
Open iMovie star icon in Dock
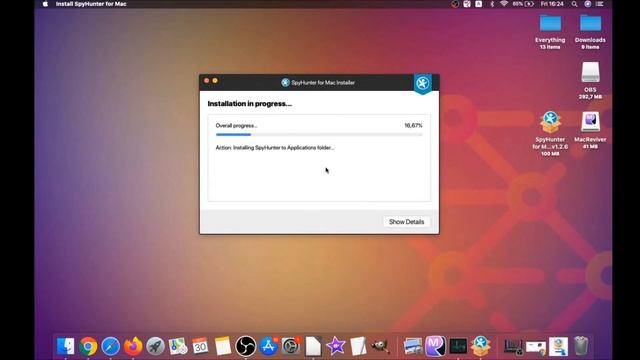[x=336, y=346]
